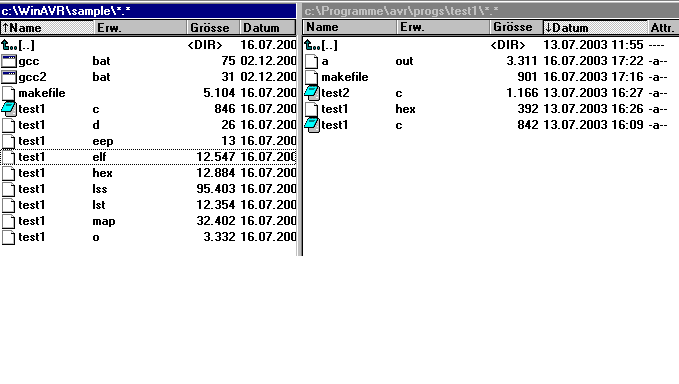Select the test1 row with extension lss
The height and width of the screenshot is (384, 679).
tap(149, 189)
